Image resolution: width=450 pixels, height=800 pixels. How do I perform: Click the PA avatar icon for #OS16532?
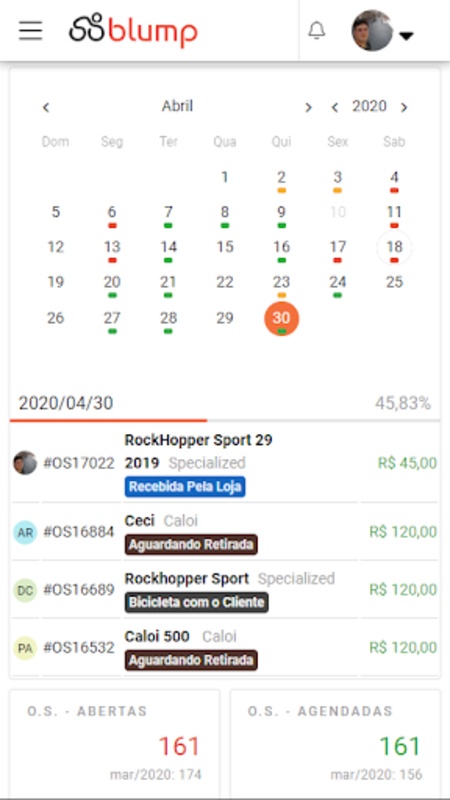(25, 648)
